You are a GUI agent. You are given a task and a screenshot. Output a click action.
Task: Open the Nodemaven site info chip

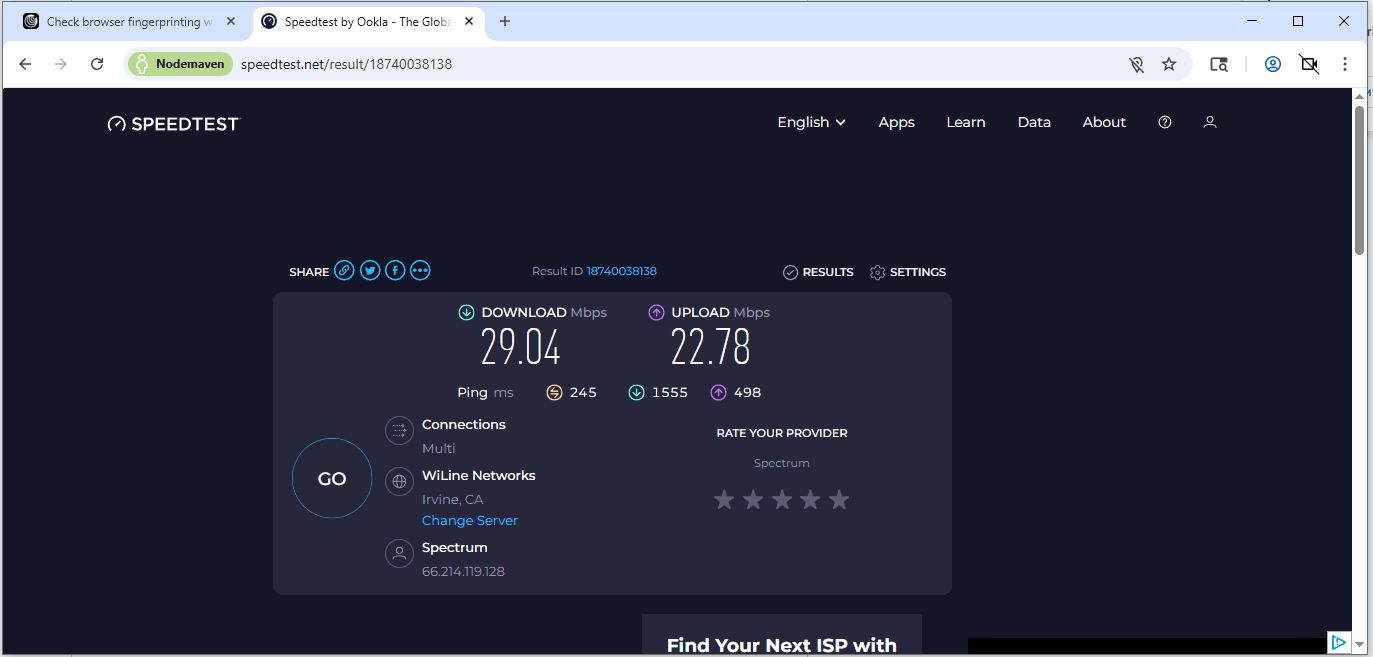point(180,64)
